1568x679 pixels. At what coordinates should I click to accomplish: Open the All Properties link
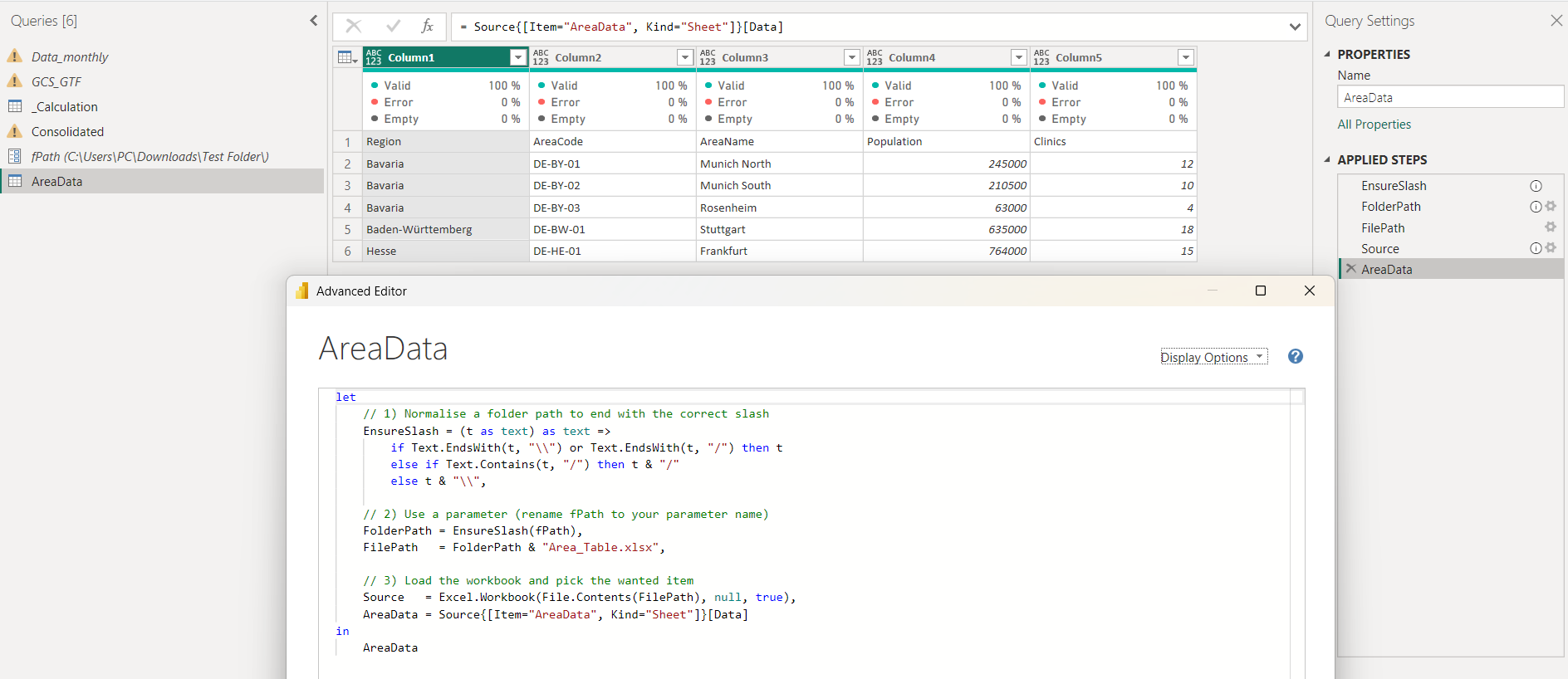coord(1374,125)
